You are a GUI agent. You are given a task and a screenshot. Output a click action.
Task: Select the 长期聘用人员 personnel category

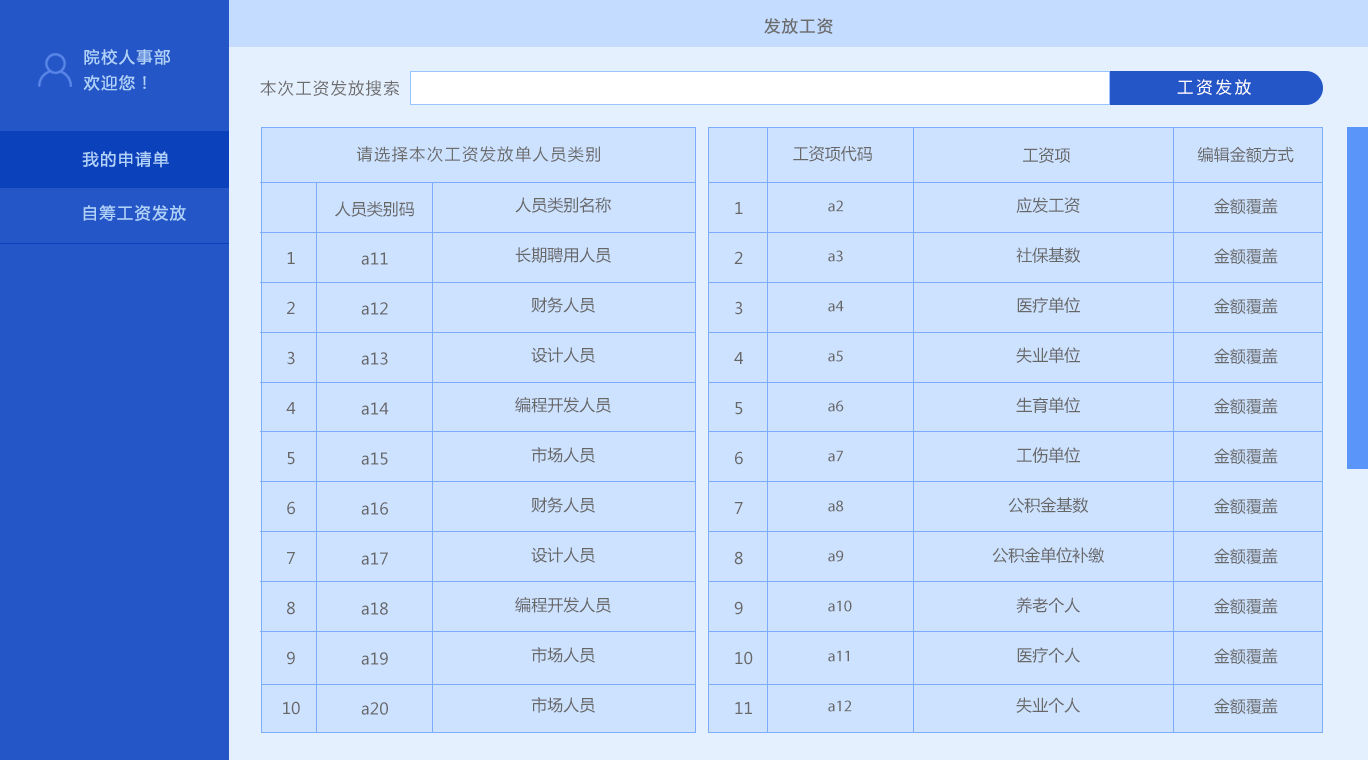[x=563, y=256]
